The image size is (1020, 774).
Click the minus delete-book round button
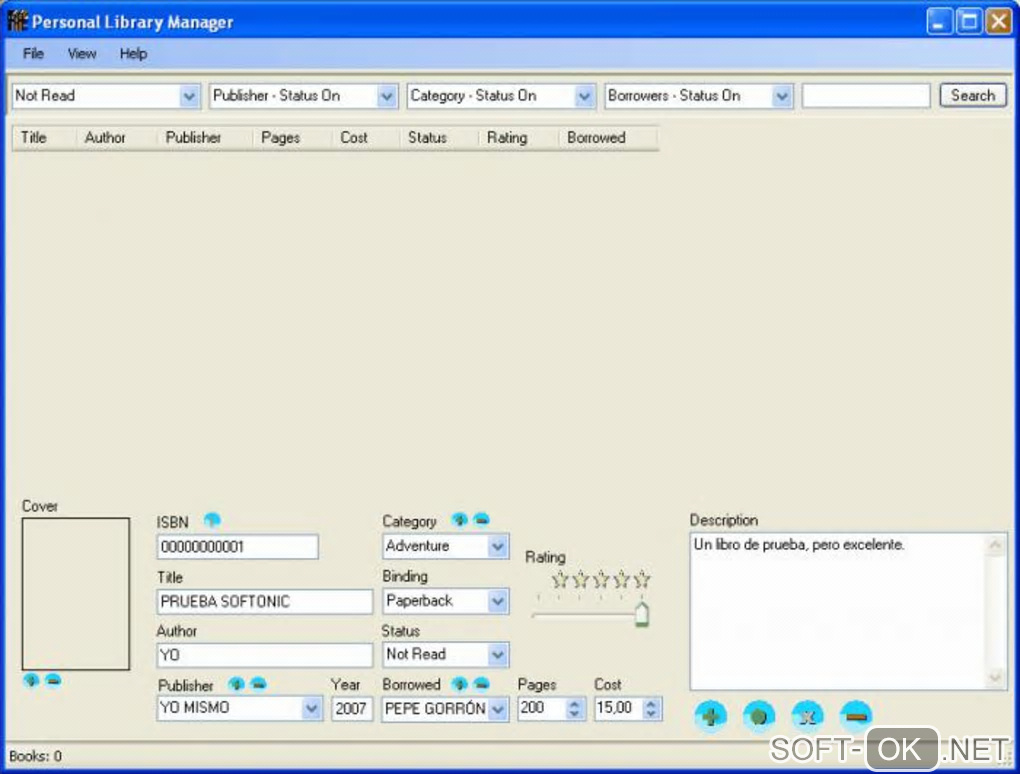tap(855, 716)
